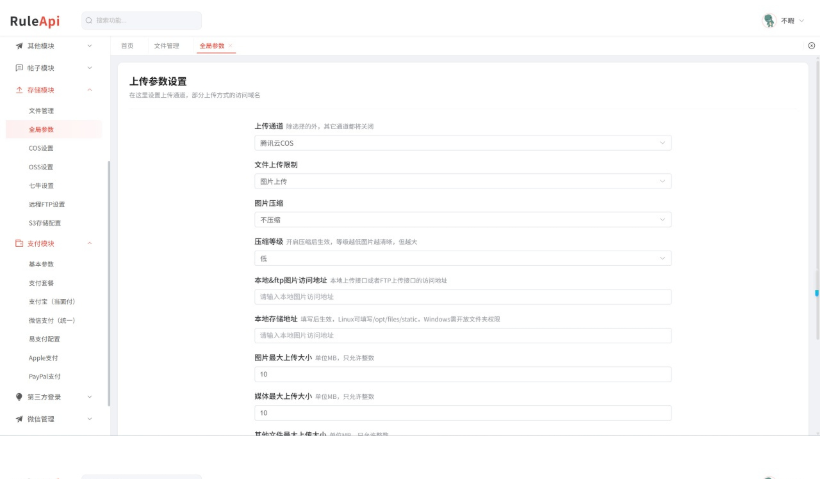822x479 pixels.
Task: Click the RuleApi logo
Action: point(35,21)
